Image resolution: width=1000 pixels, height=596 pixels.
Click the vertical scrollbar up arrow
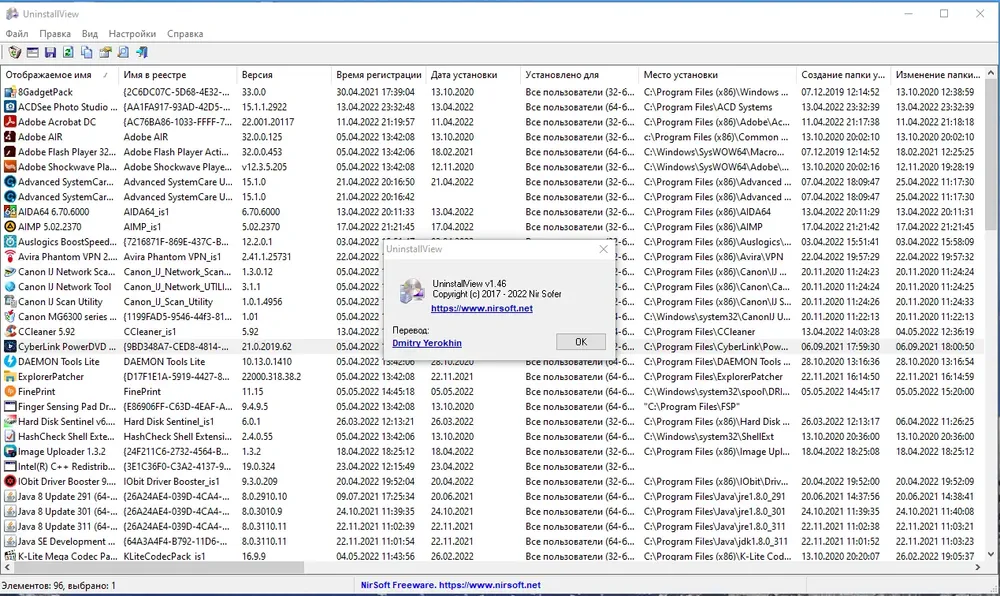pyautogui.click(x=991, y=73)
